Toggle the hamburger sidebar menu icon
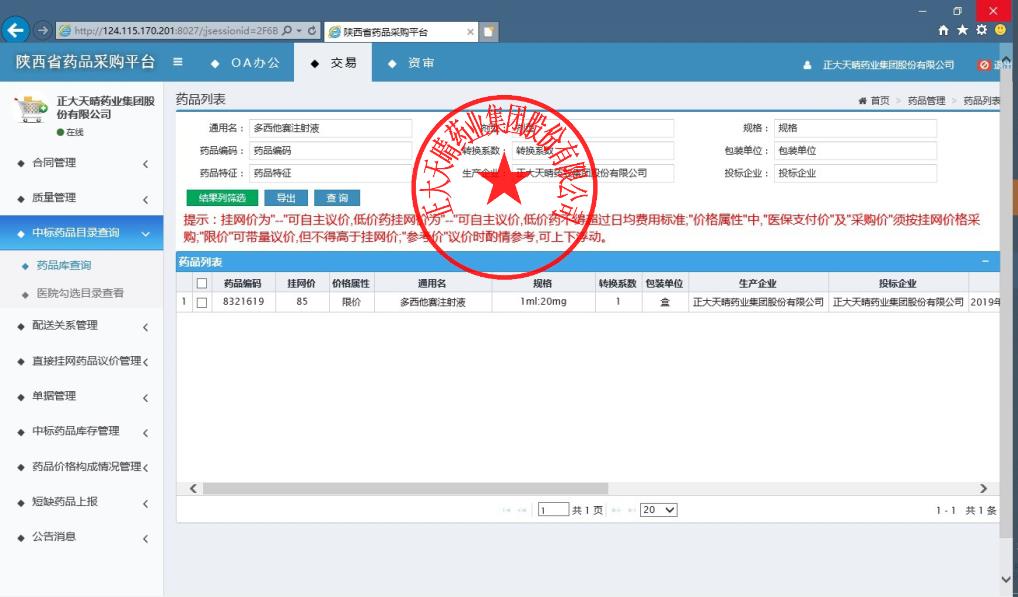Image resolution: width=1018 pixels, height=597 pixels. point(178,62)
